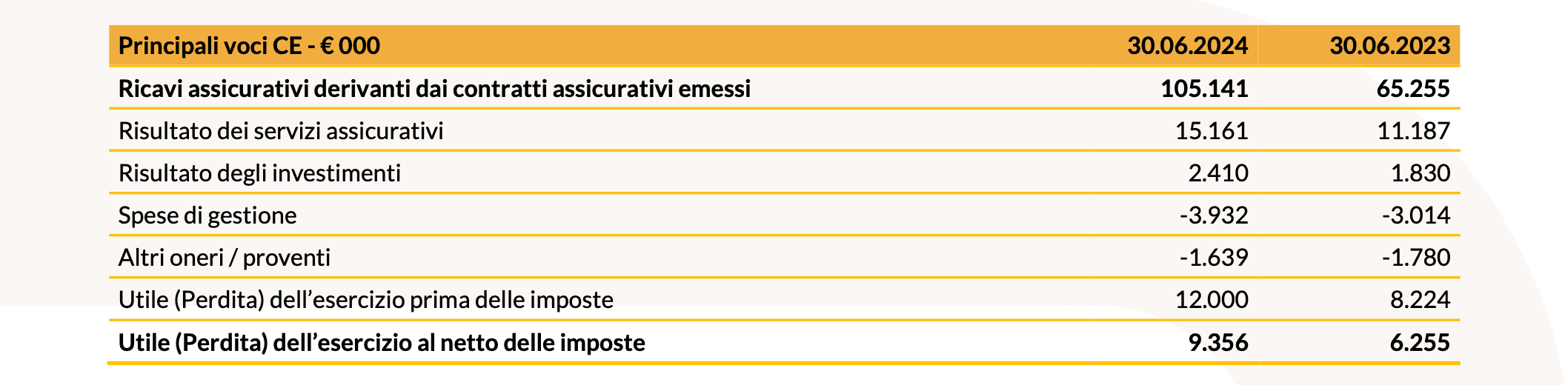Image resolution: width=1568 pixels, height=385 pixels.
Task: Click the 11.187 value cell
Action: [1413, 131]
